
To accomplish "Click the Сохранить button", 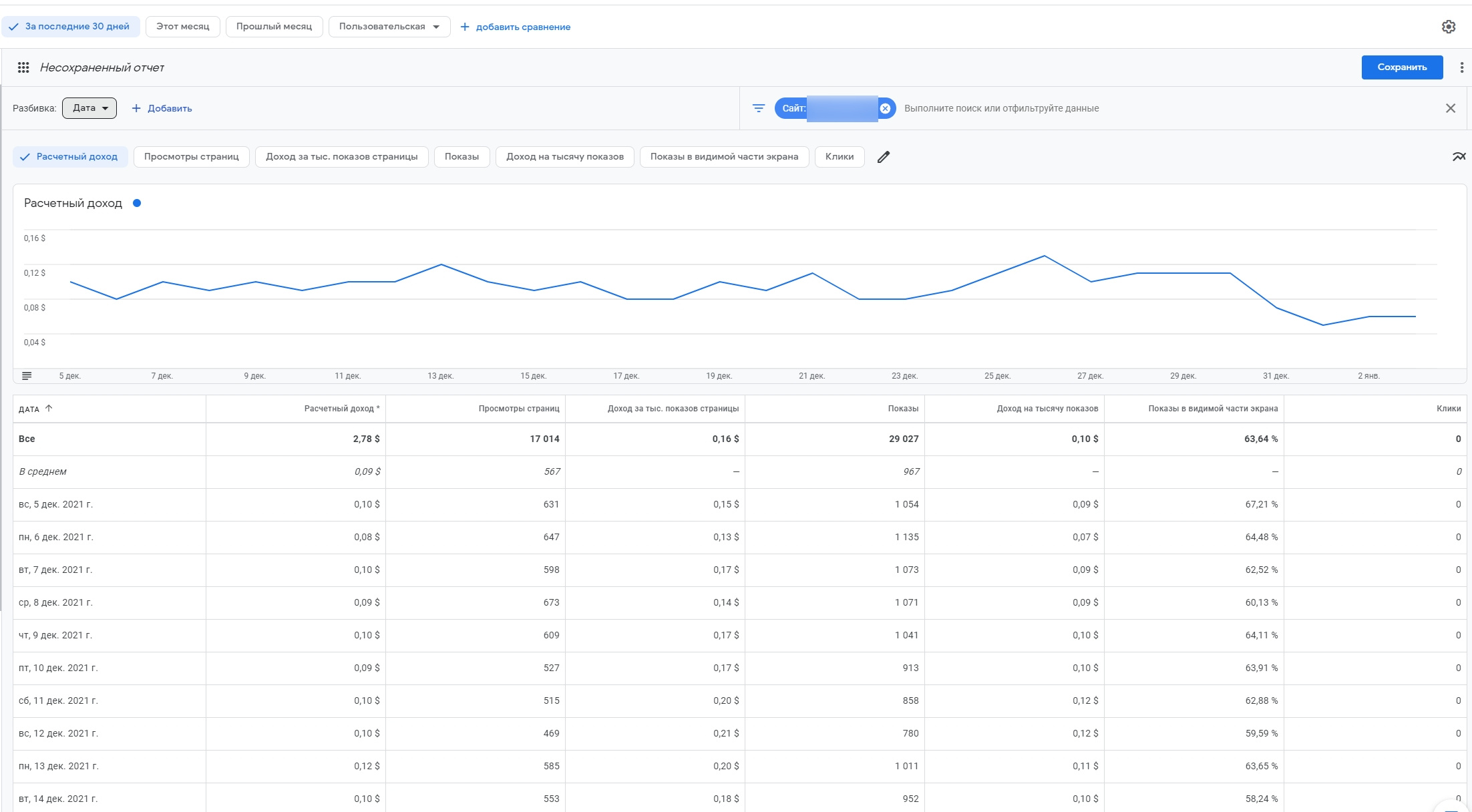I will coord(1401,67).
